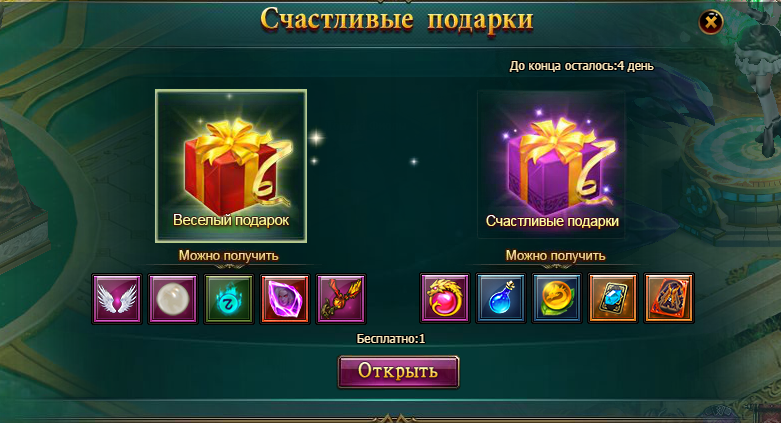Image resolution: width=781 pixels, height=423 pixels.
Task: Choose the red Веселый подарок gift box
Action: (231, 166)
